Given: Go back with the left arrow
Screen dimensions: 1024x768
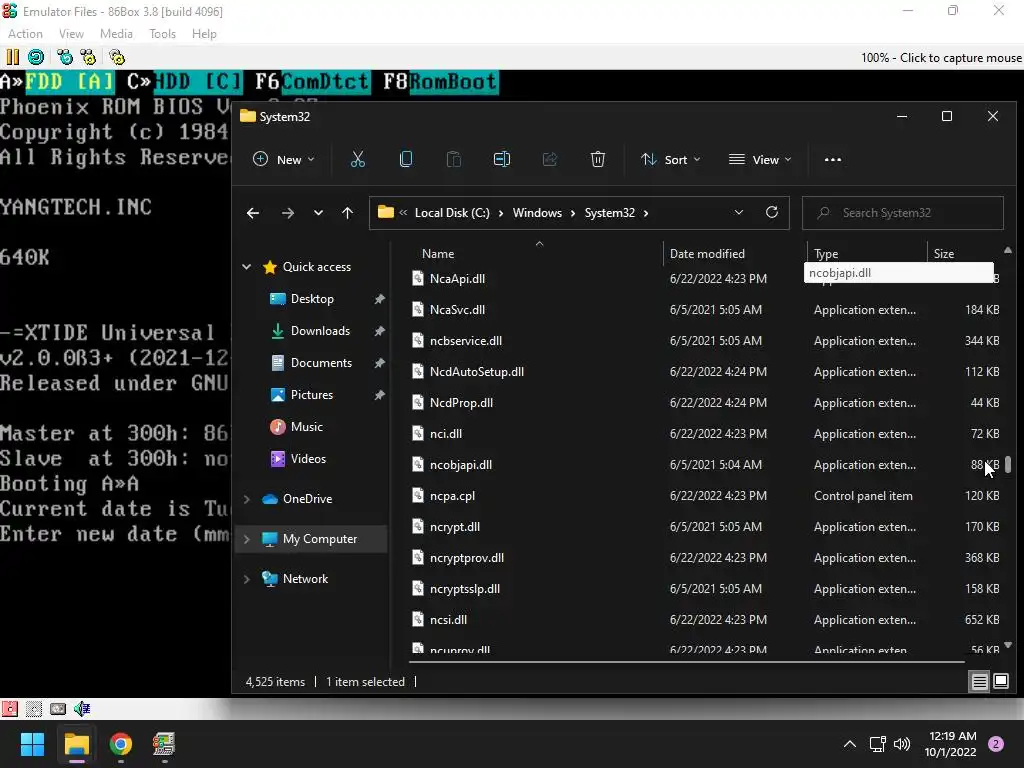Looking at the screenshot, I should click(253, 213).
